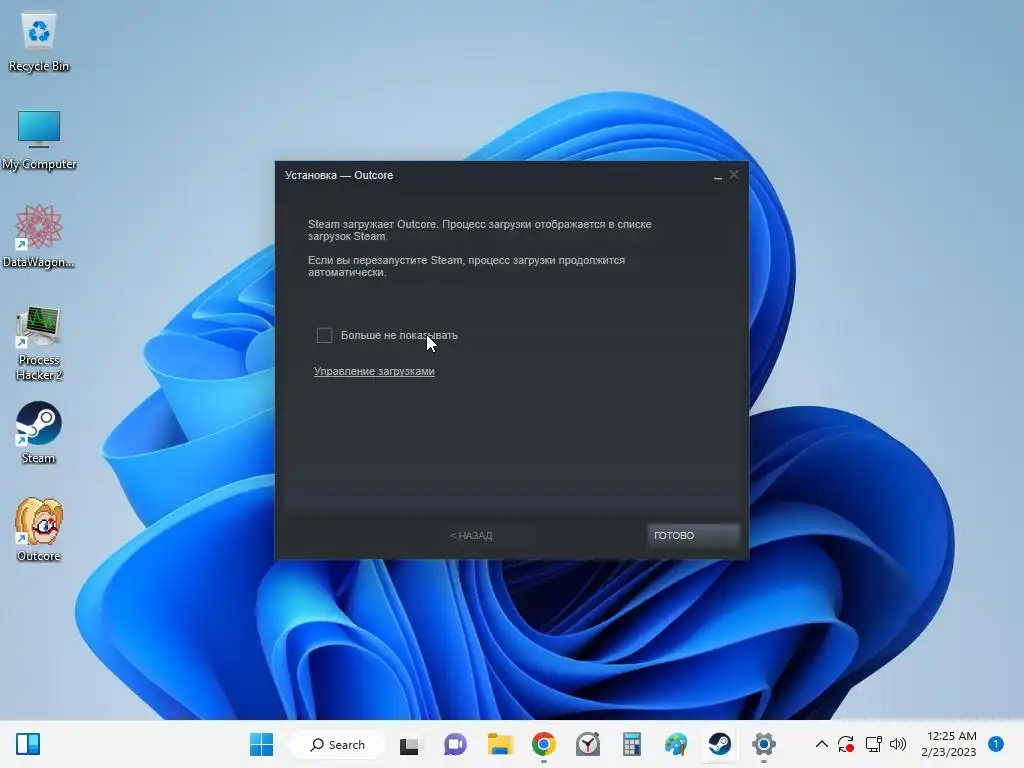Screen dimensions: 1024x768
Task: Close the Outcore install dialog
Action: point(734,174)
